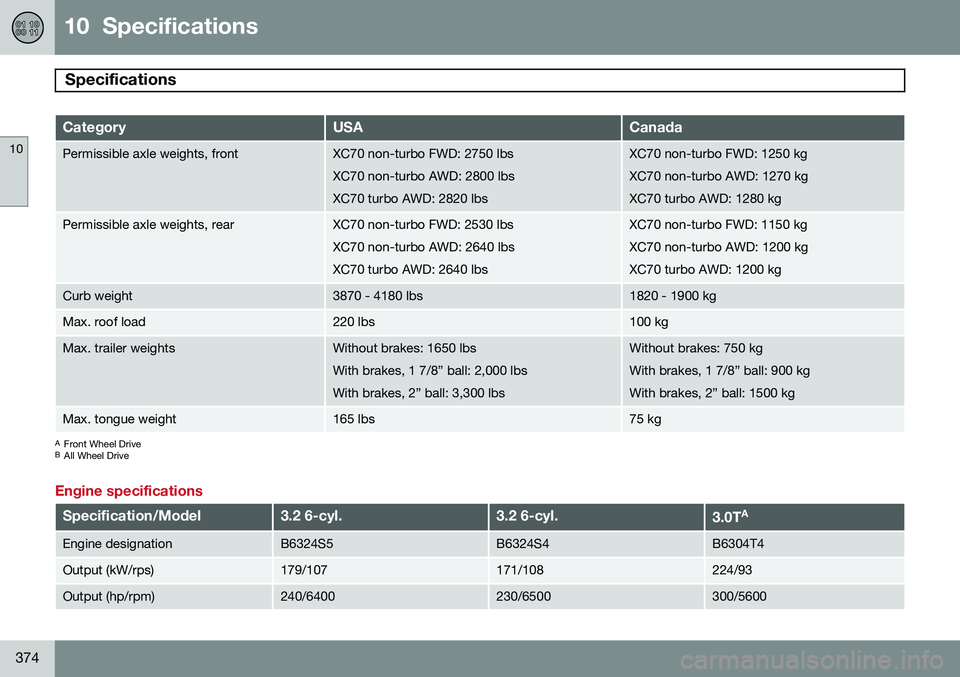Click the '165 lbs' tongue weight value
960x677 pixels.
pos(354,419)
